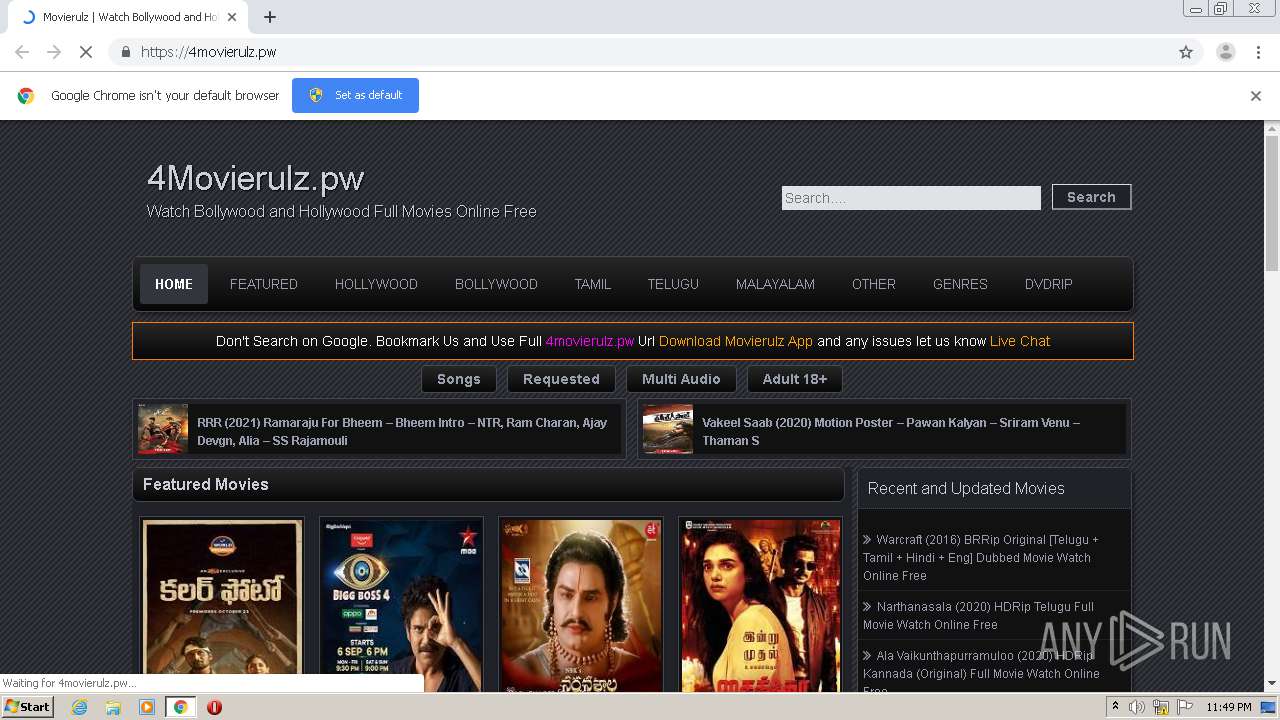The height and width of the screenshot is (720, 1280).
Task: Open the BOLLYWOOD menu item
Action: coord(496,284)
